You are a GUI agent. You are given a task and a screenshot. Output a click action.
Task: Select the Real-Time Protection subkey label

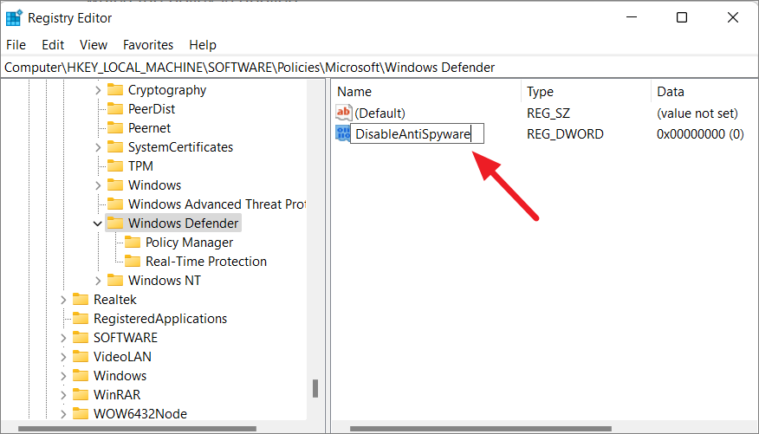[206, 261]
